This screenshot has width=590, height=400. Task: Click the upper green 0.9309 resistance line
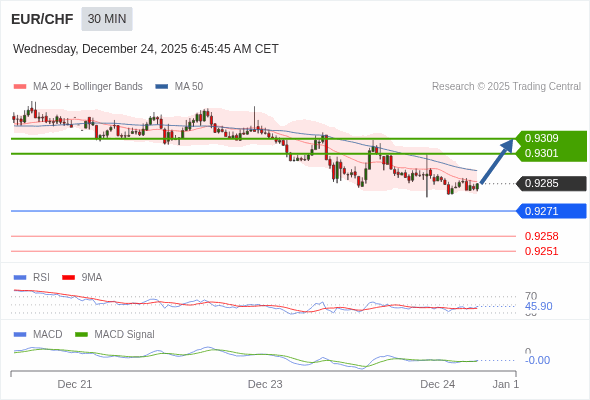(263, 139)
